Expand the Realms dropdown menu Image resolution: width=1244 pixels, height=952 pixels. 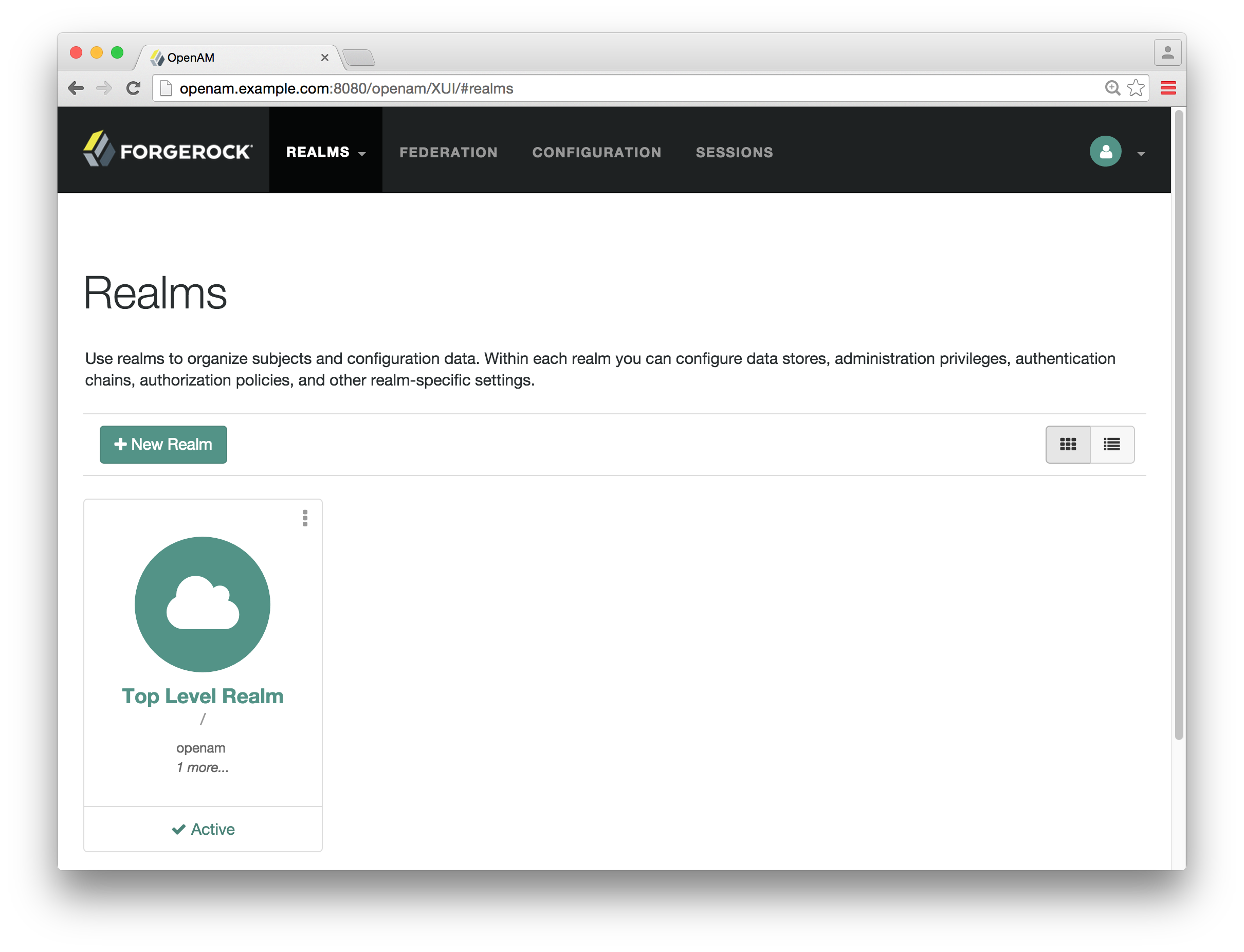(x=325, y=152)
